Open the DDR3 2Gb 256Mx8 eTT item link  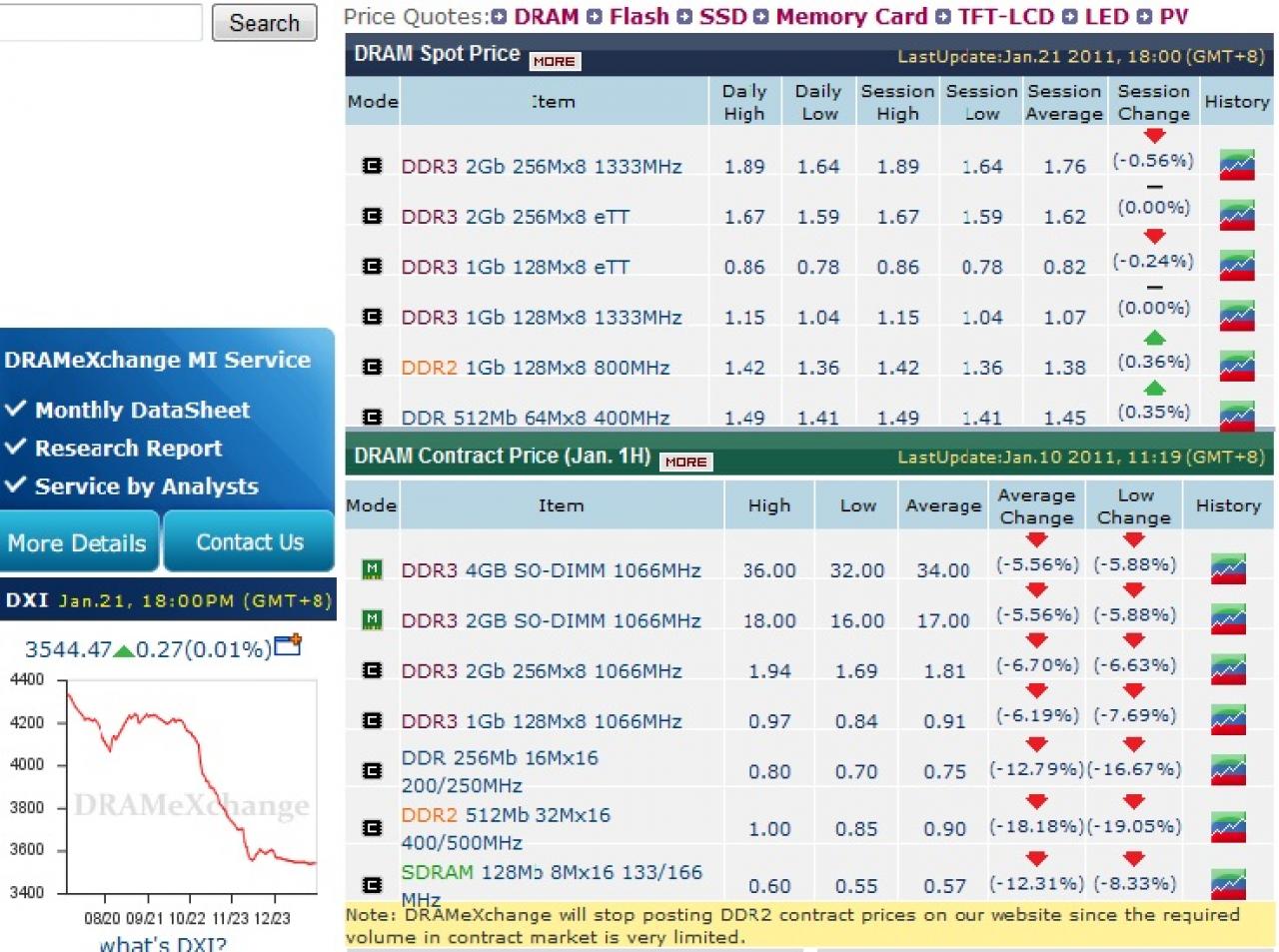coord(516,217)
